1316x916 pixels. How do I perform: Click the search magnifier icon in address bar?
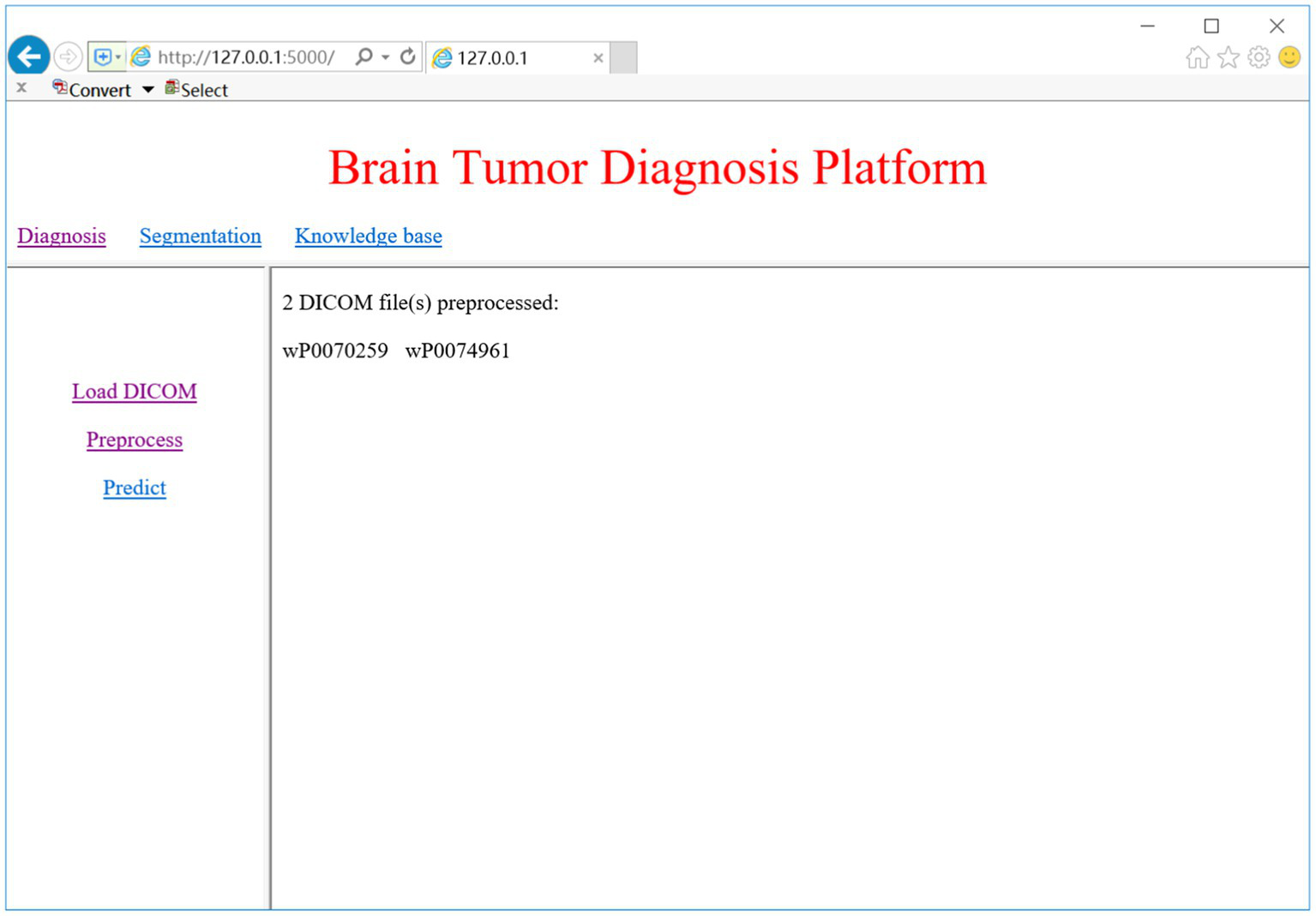click(364, 57)
